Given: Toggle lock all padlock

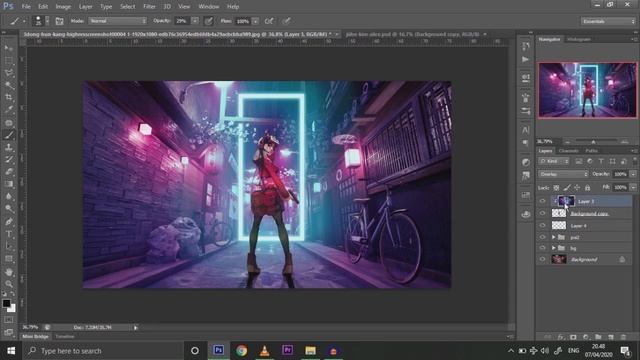Looking at the screenshot, I should [x=587, y=188].
